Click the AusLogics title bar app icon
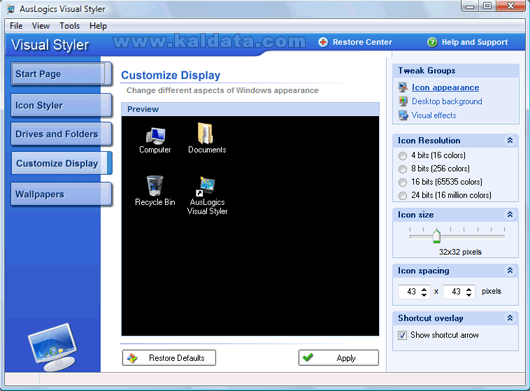 [x=11, y=9]
